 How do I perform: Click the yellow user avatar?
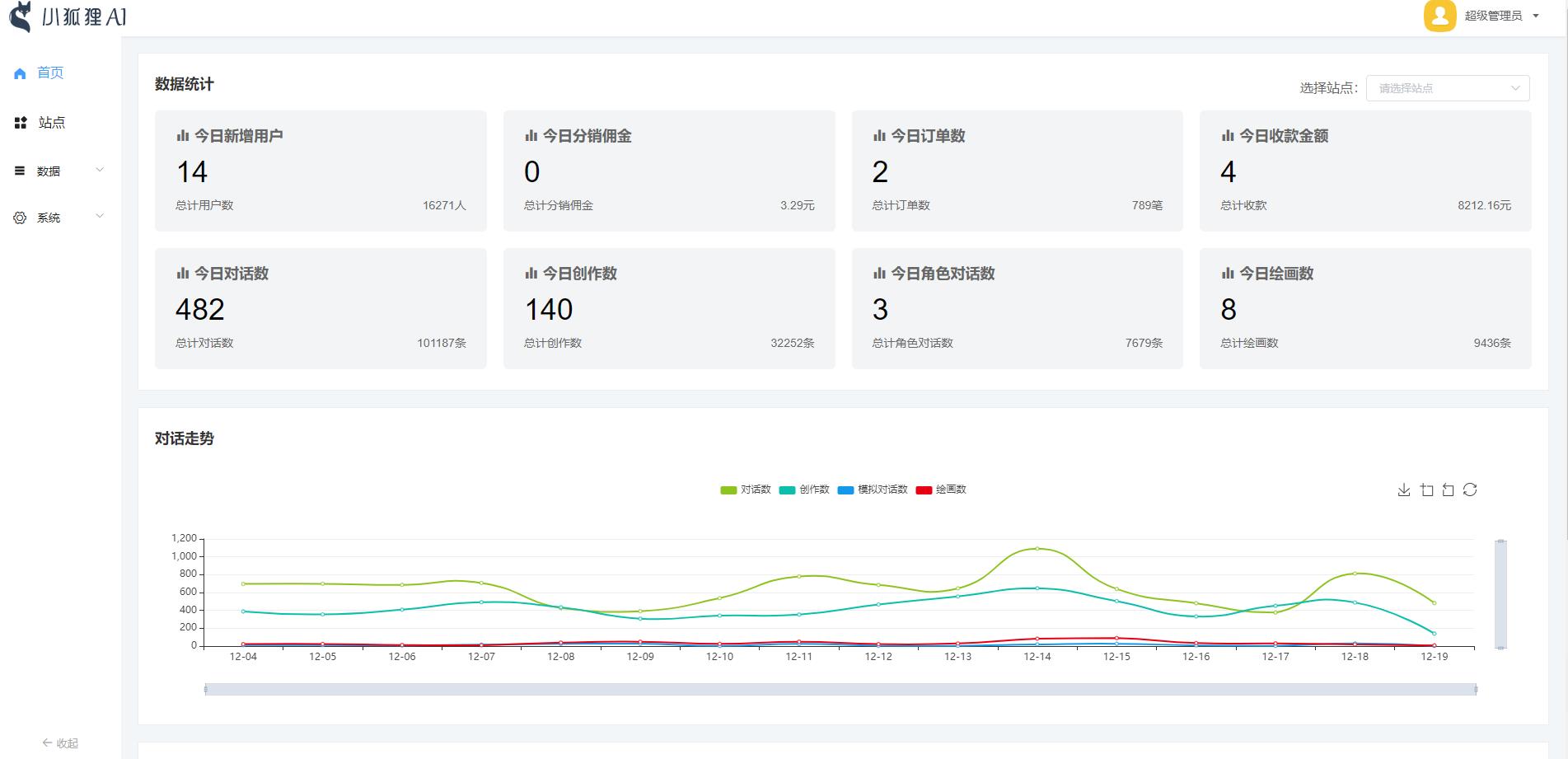click(x=1440, y=15)
